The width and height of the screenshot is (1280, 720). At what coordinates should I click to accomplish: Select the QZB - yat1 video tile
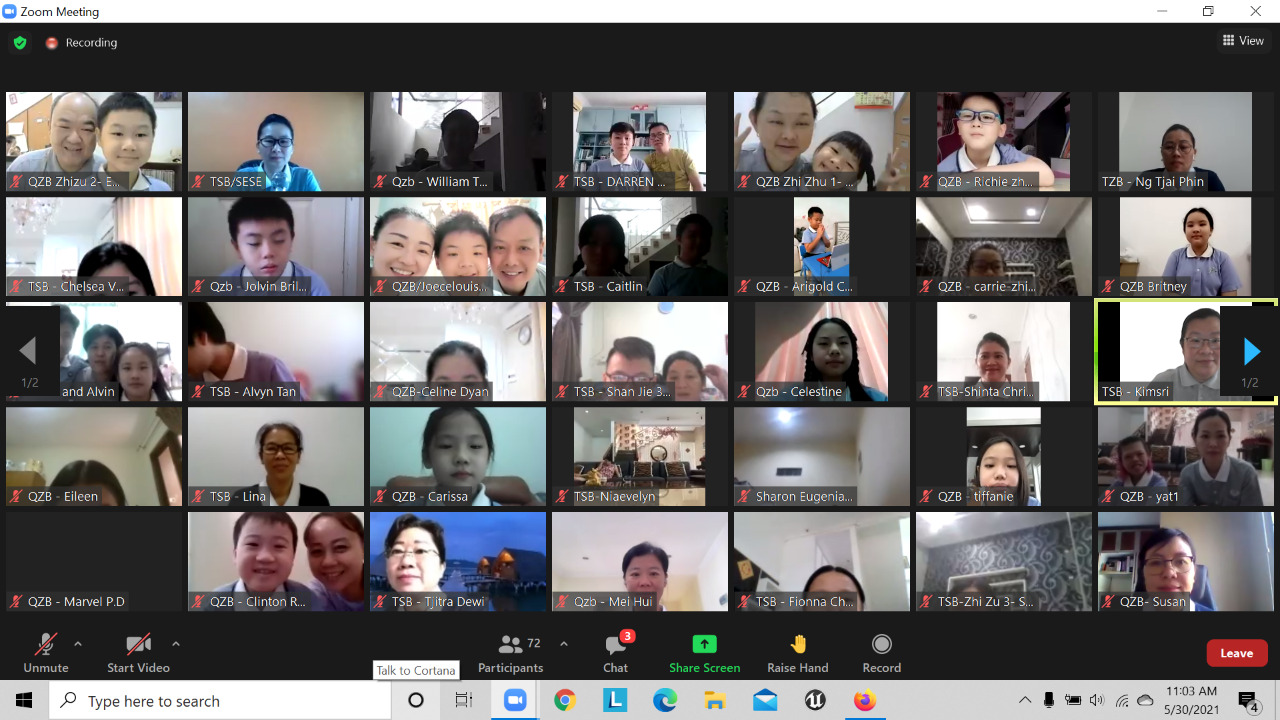(1186, 457)
